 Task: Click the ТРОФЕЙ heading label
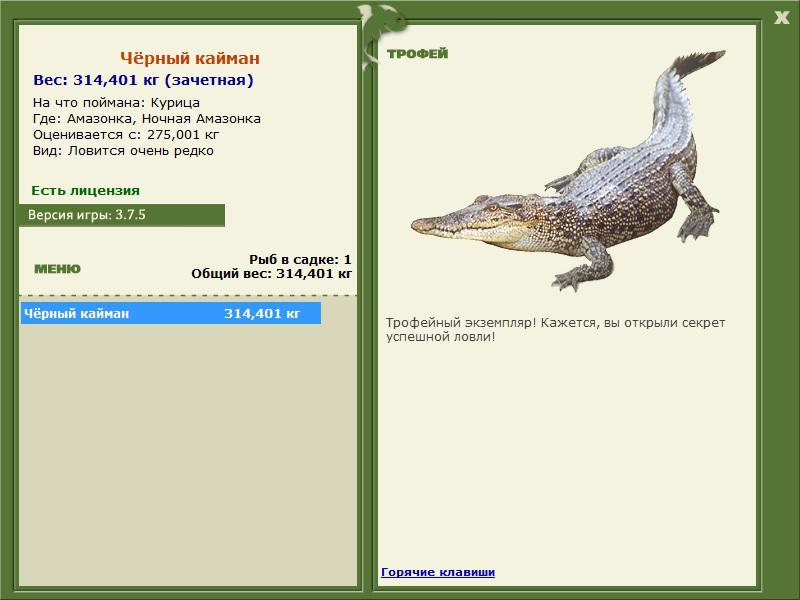point(417,54)
